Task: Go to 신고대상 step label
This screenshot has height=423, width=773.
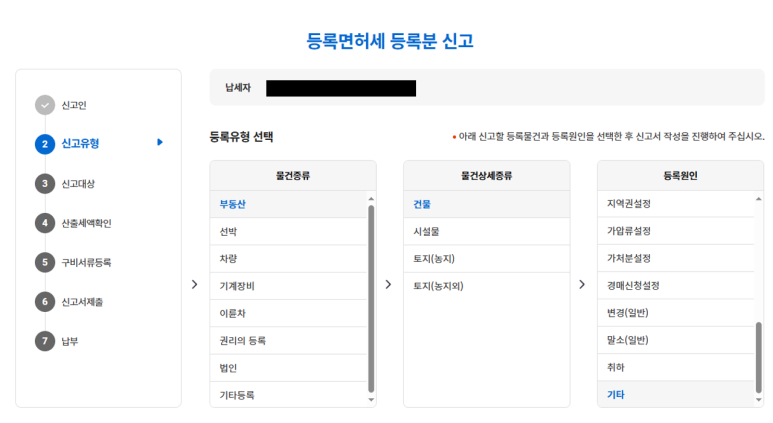Action: point(78,184)
